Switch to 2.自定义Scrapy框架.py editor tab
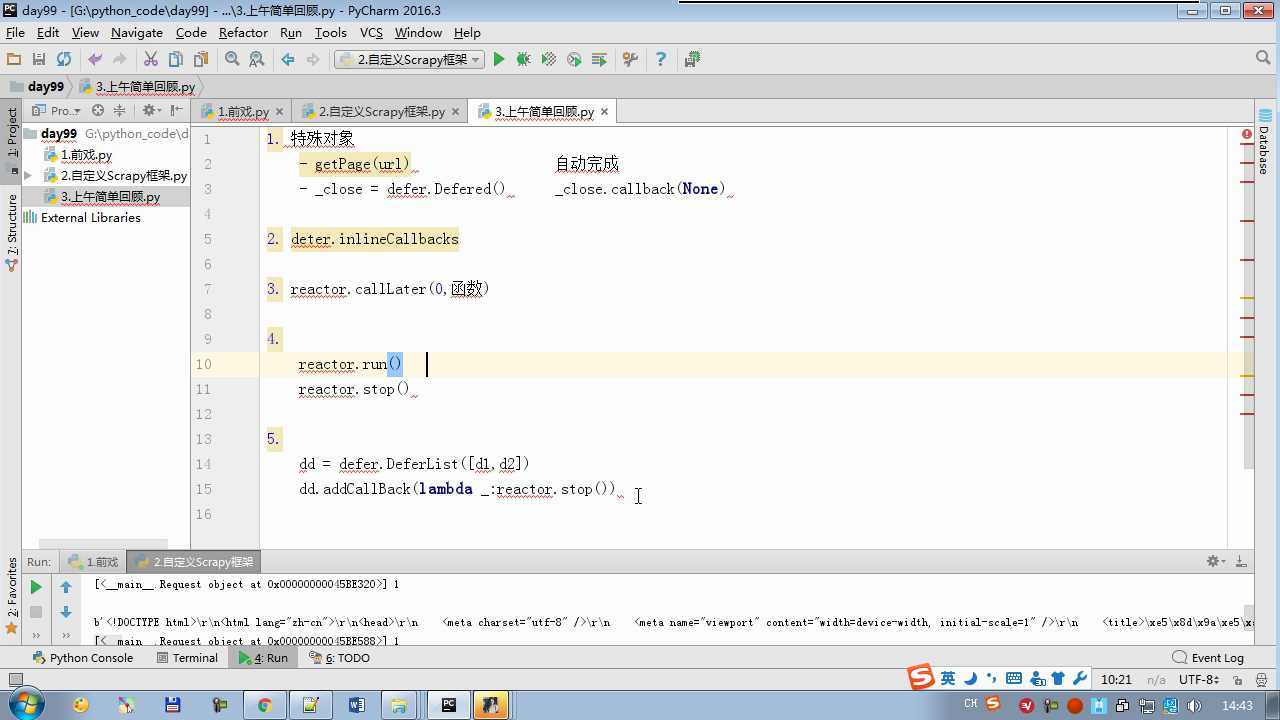This screenshot has height=720, width=1280. click(381, 112)
